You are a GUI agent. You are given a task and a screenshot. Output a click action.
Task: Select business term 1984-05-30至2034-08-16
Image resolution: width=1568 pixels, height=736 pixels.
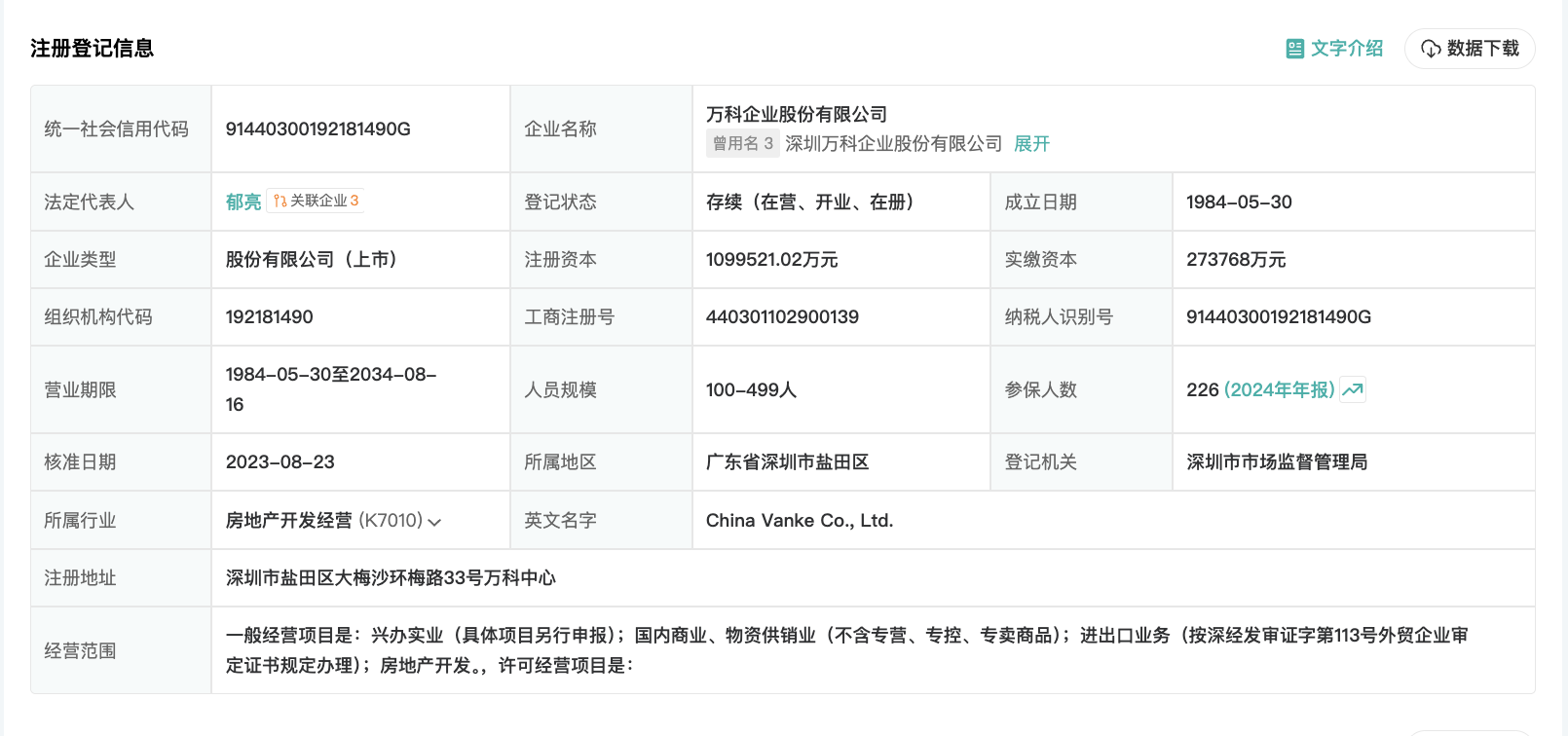pos(331,389)
